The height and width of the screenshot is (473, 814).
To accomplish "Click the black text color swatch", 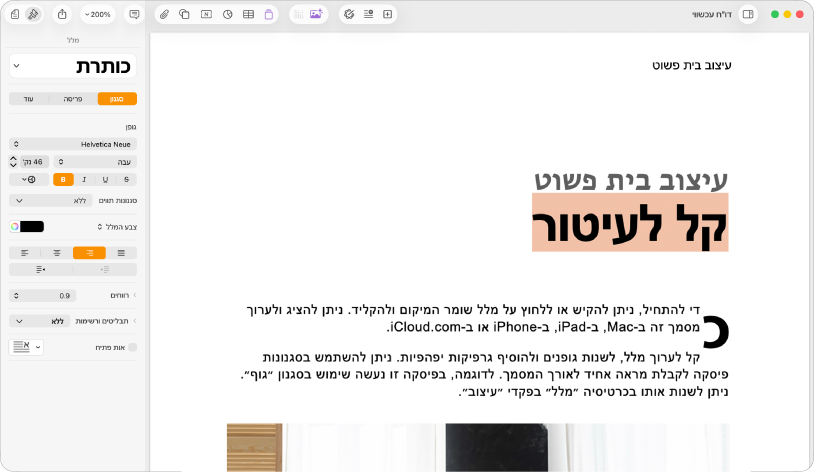I will tap(32, 227).
